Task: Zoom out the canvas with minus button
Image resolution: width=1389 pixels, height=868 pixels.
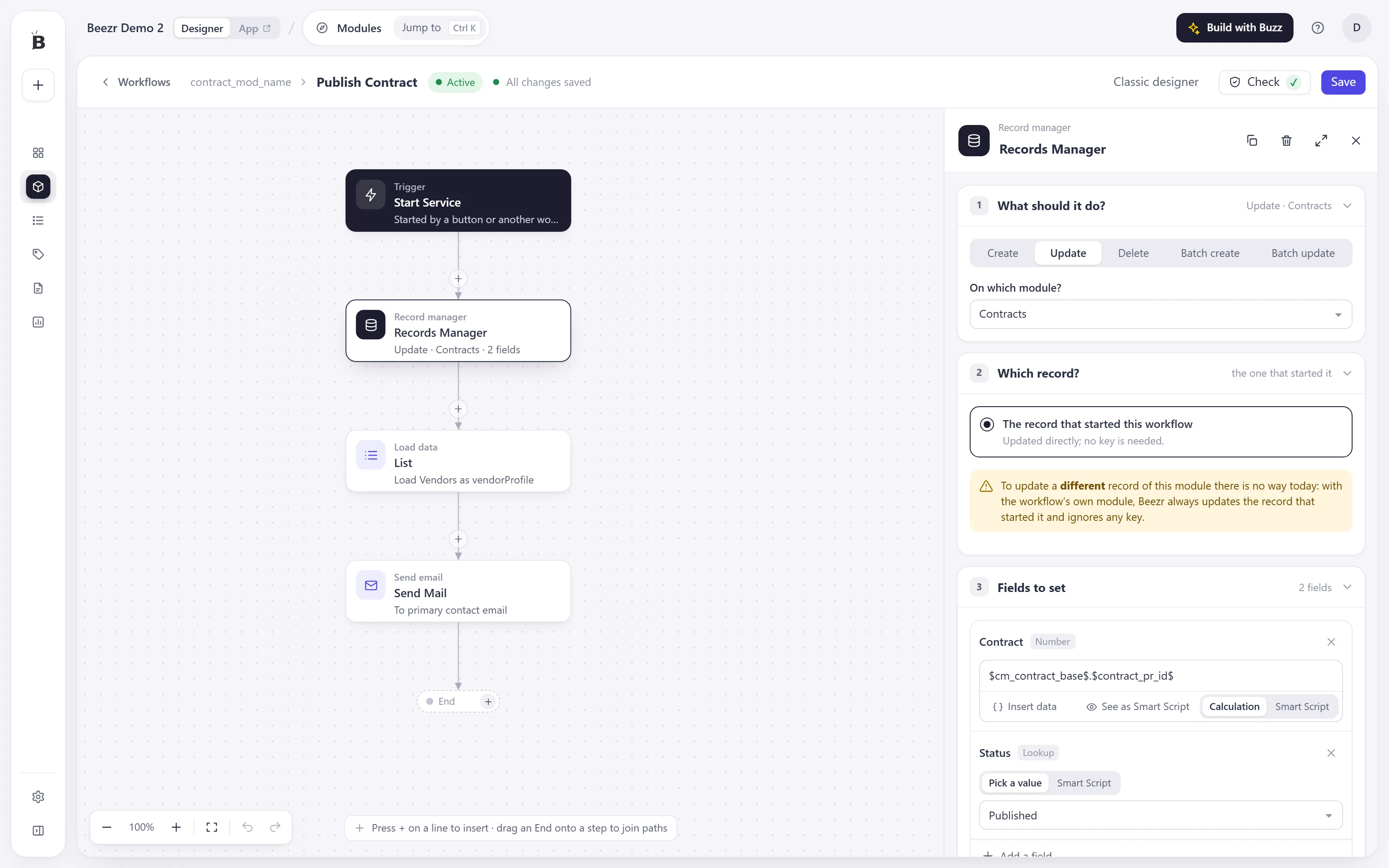Action: point(107,827)
